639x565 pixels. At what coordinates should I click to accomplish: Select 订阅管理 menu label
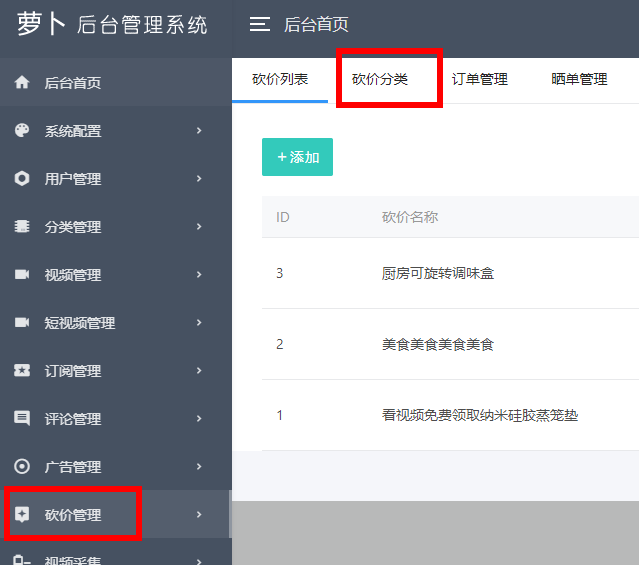(73, 371)
